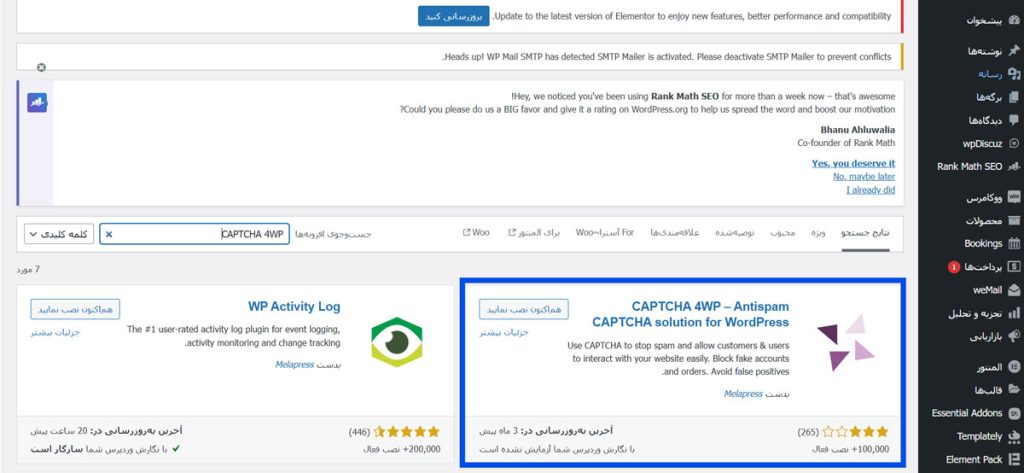Click the weMail envelope icon in sidebar
The height and width of the screenshot is (473, 1024).
coord(1014,290)
